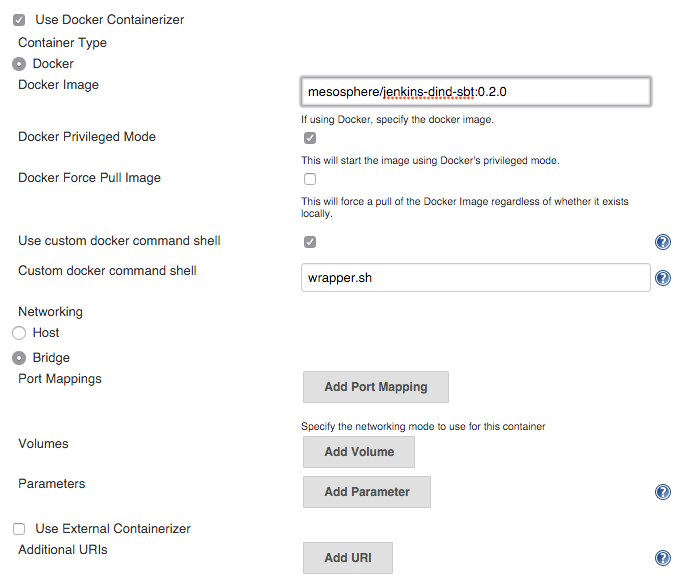This screenshot has height=583, width=676.
Task: Click the 'Bridge' radio label text
Action: tap(51, 358)
